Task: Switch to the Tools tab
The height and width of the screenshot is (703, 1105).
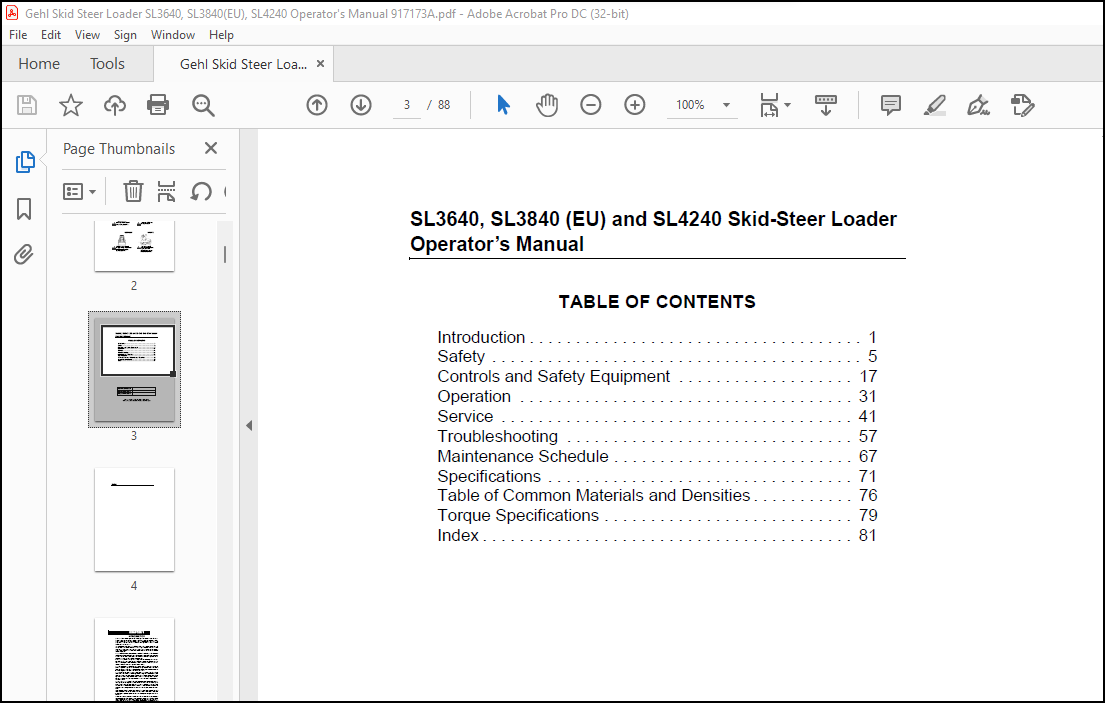Action: (x=107, y=63)
